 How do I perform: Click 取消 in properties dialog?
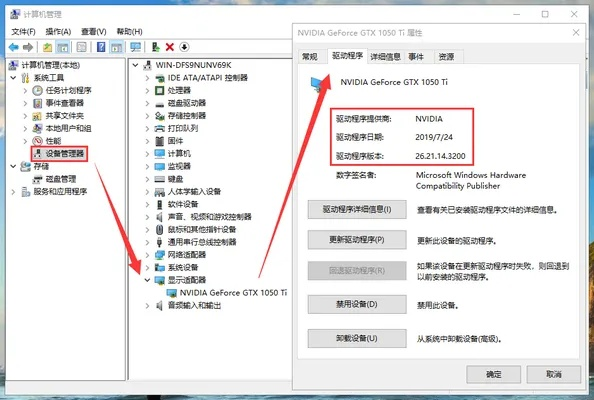(554, 374)
